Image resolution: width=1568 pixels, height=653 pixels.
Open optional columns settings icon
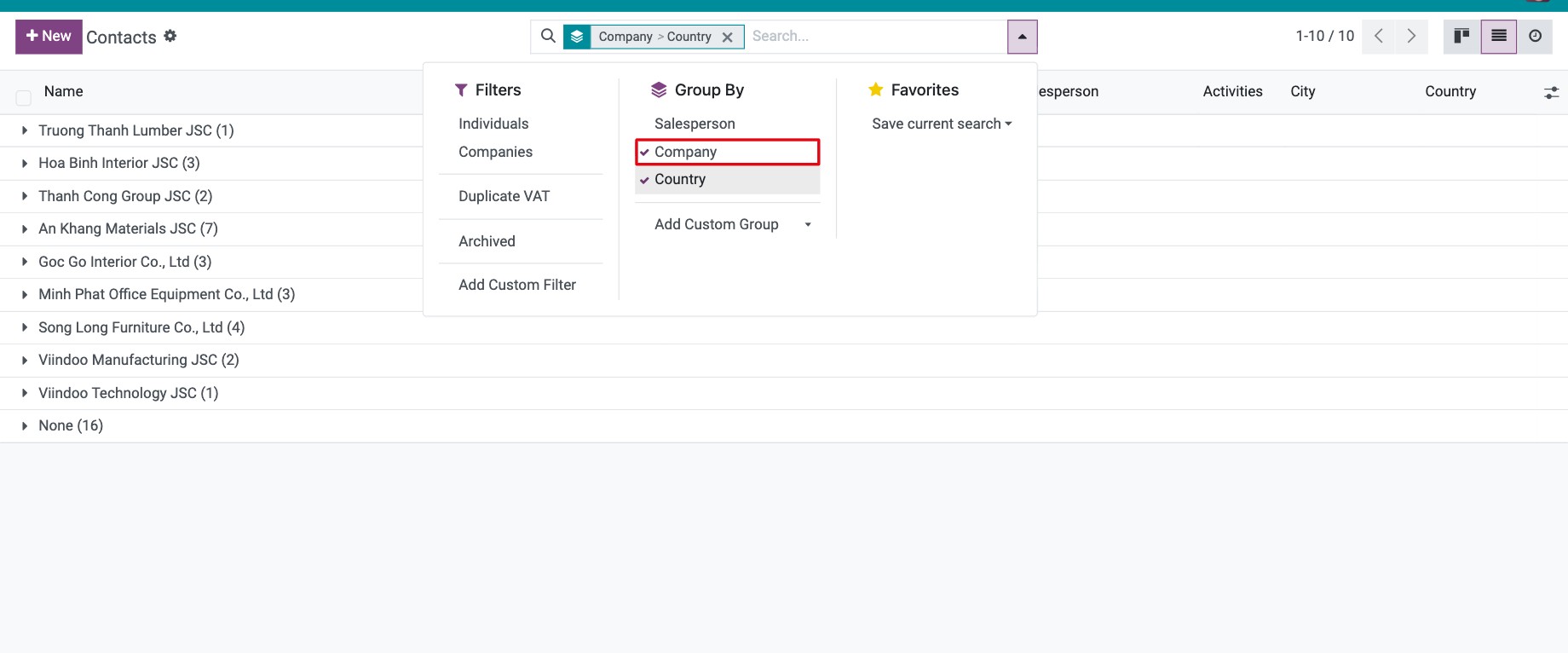pos(1551,92)
